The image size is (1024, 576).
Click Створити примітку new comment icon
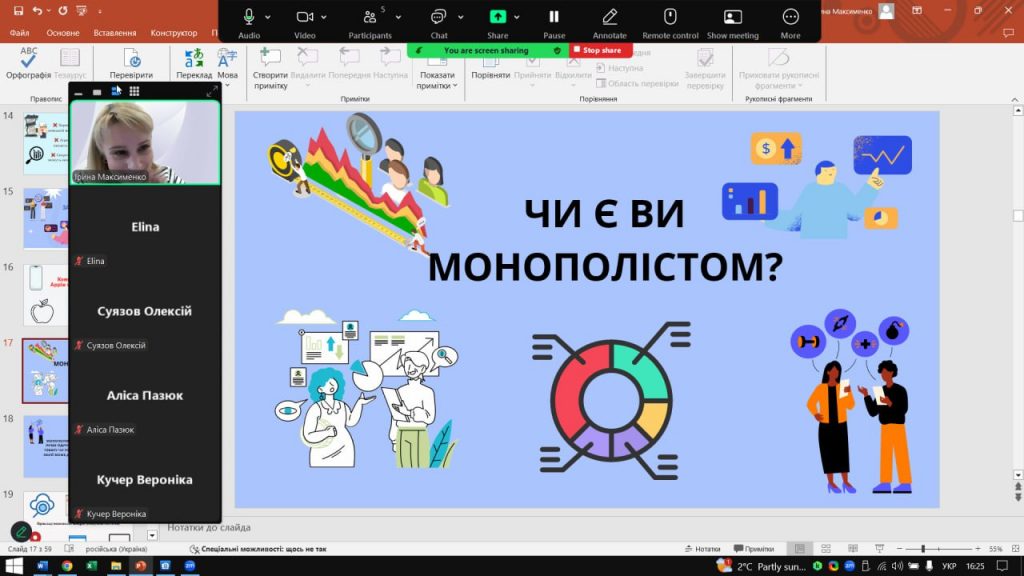270,59
